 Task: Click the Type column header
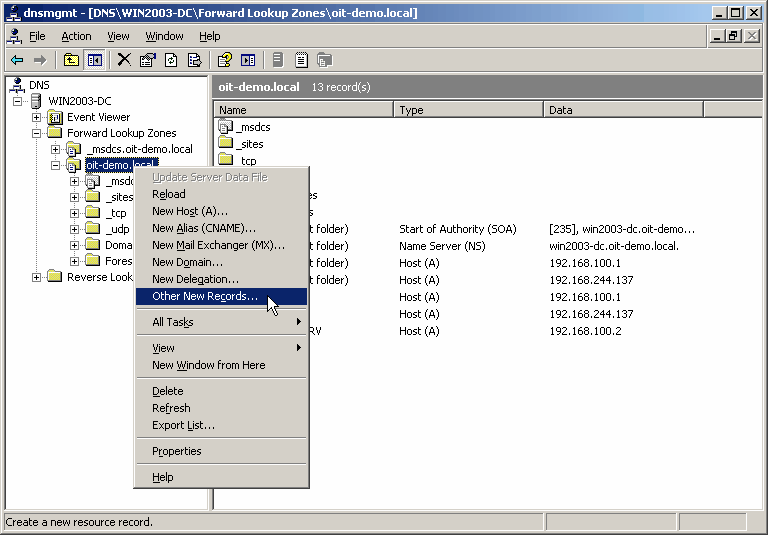pyautogui.click(x=468, y=110)
